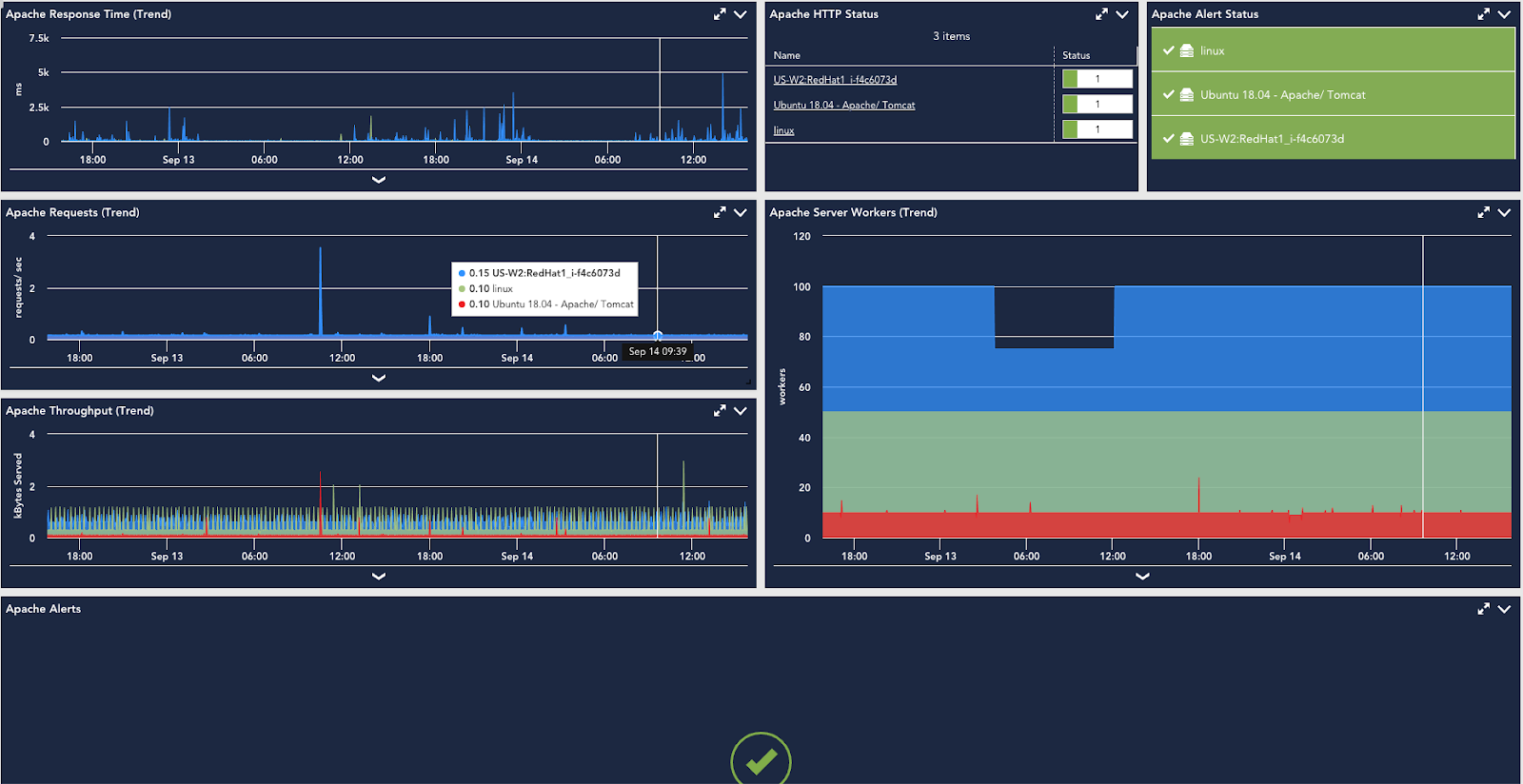
Task: Click Apache HTTP Status widget title
Action: point(823,14)
